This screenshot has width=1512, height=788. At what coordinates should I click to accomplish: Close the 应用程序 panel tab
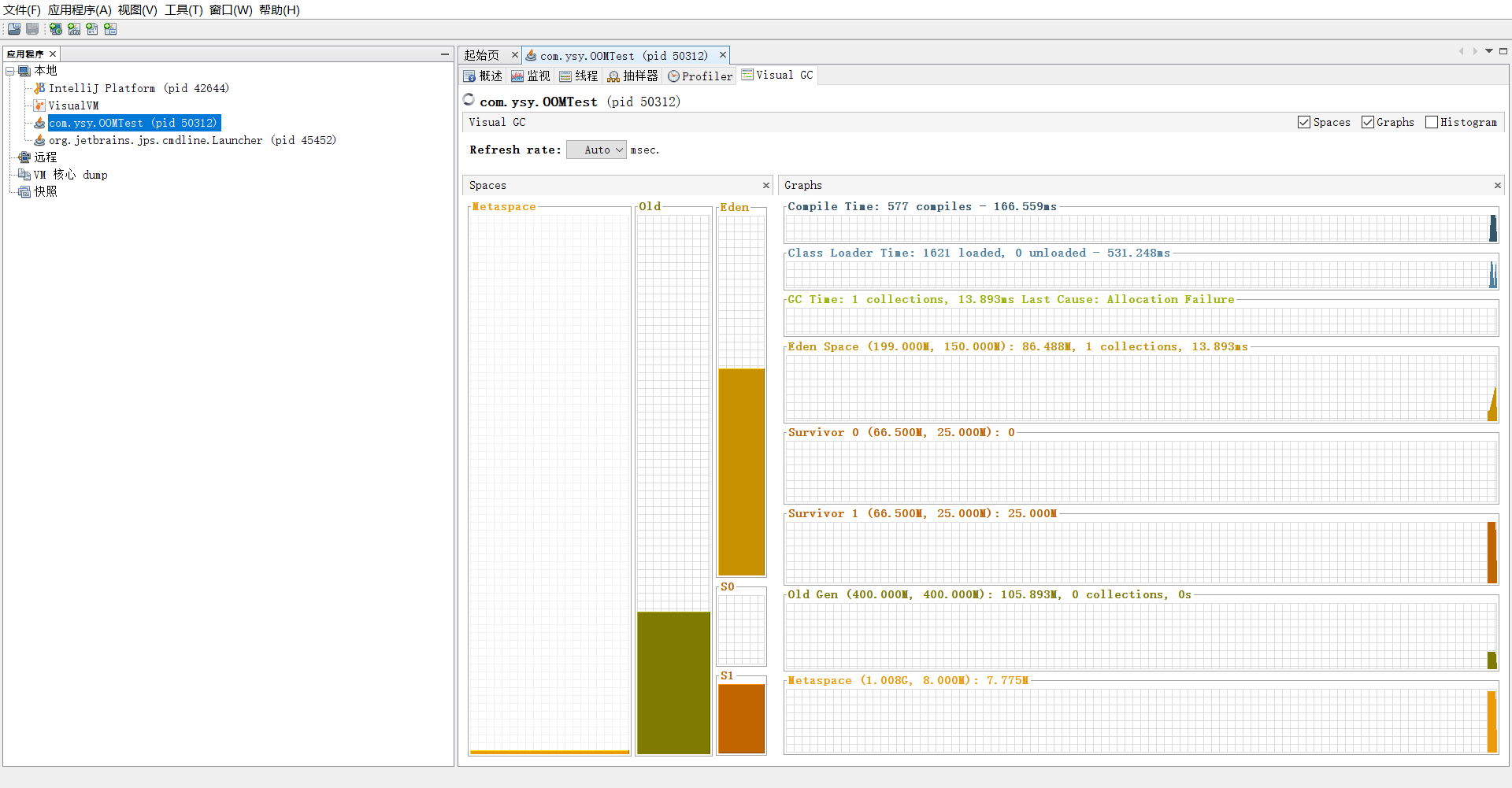pyautogui.click(x=53, y=54)
